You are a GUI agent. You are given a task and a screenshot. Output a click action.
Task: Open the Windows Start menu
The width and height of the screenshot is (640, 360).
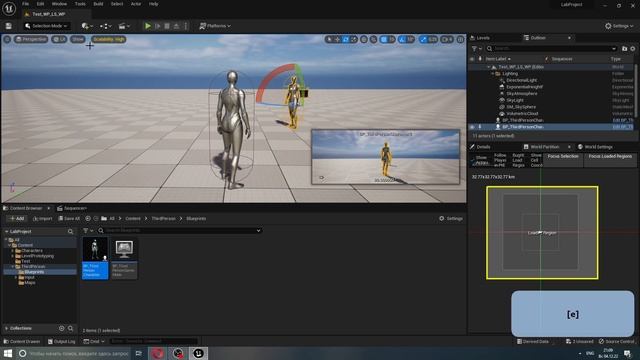[x=8, y=353]
